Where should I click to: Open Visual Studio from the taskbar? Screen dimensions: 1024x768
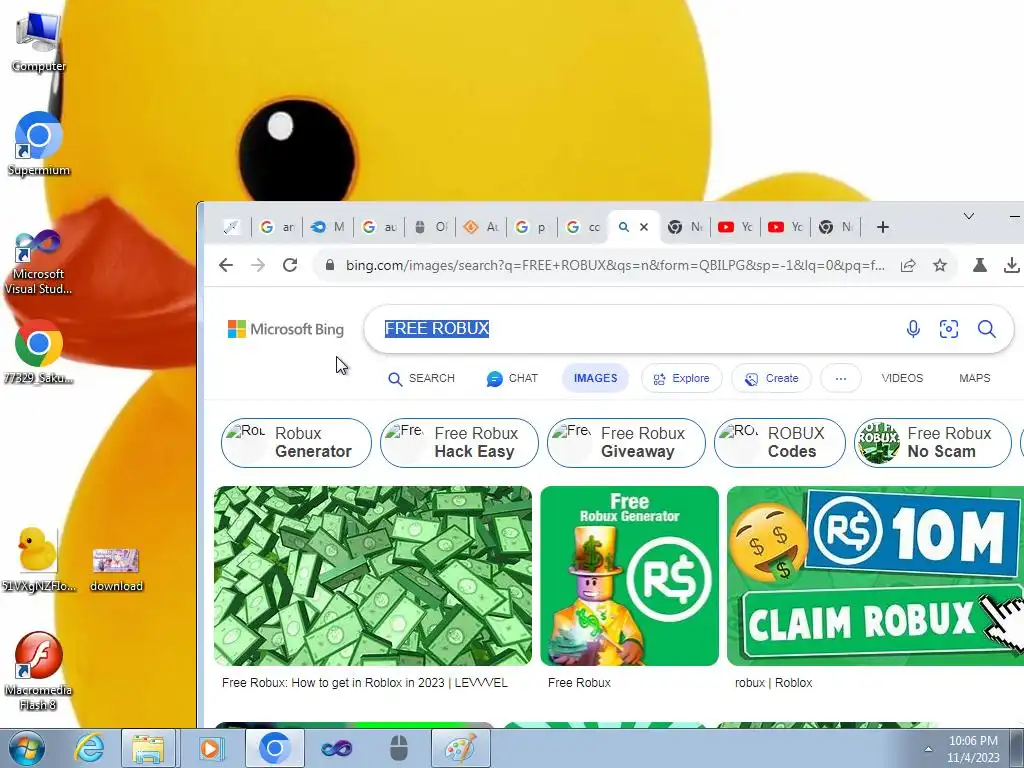[336, 748]
